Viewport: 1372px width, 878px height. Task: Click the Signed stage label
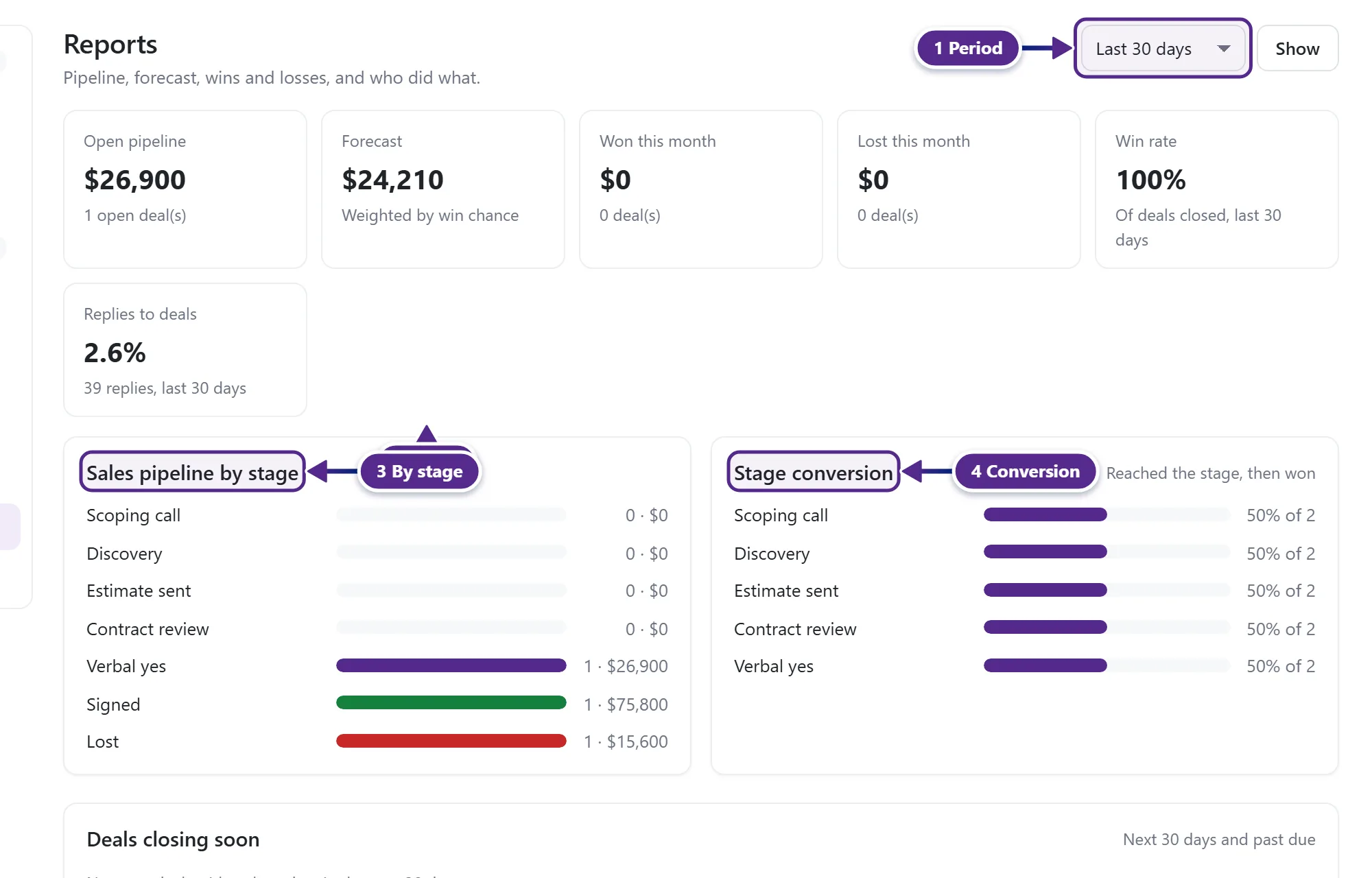[113, 704]
